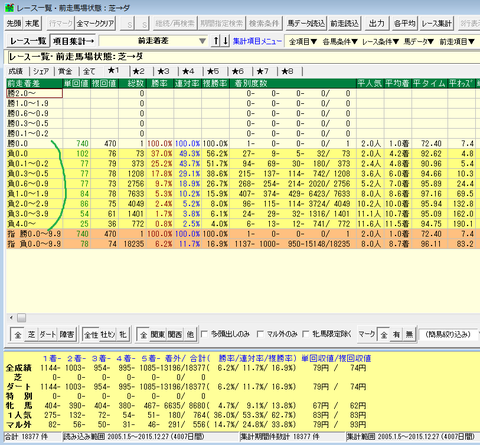Select the 負4.0～ row
480x445 pixels.
coord(243,224)
